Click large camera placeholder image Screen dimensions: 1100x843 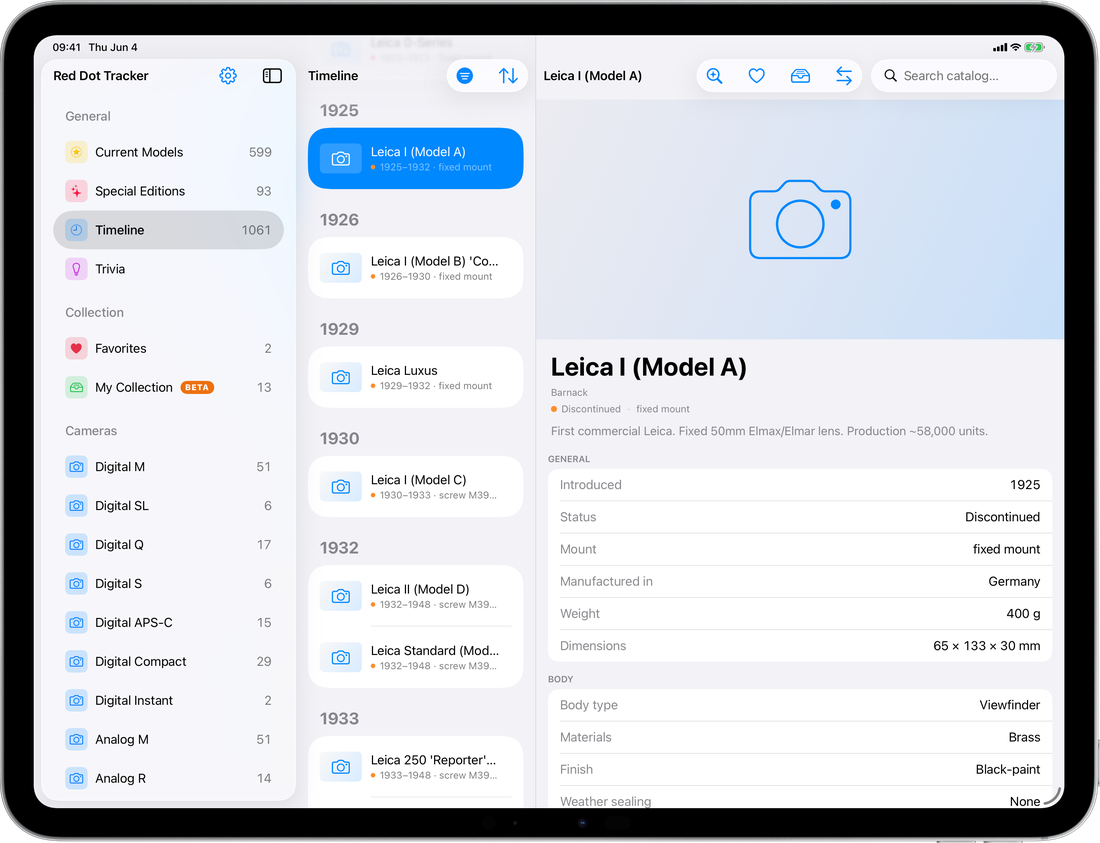tap(800, 220)
